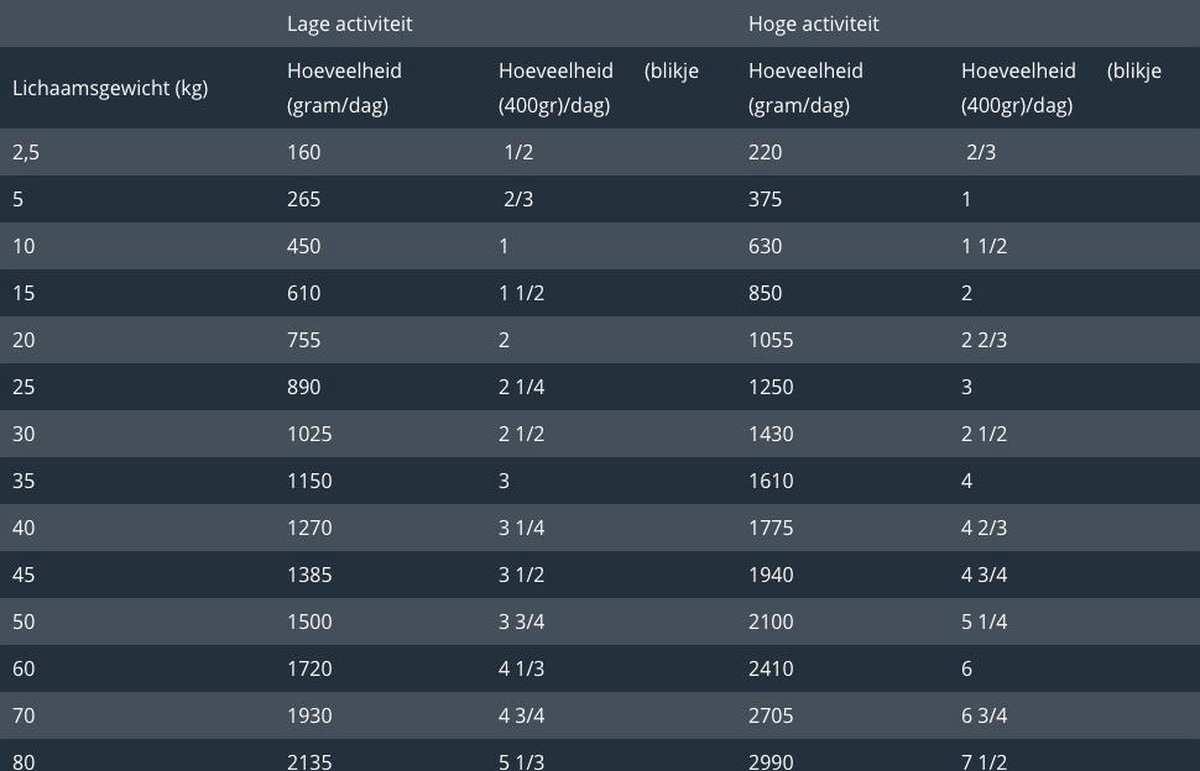This screenshot has height=771, width=1200.
Task: Click the 2705 gram value for 70 kg
Action: click(771, 716)
